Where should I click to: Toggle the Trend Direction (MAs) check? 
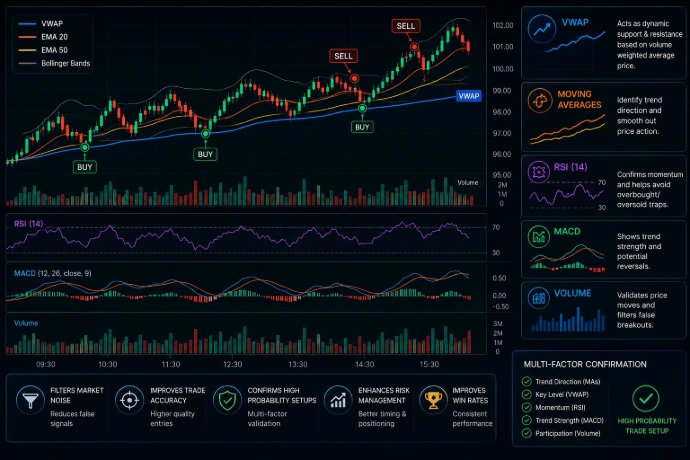[x=526, y=382]
